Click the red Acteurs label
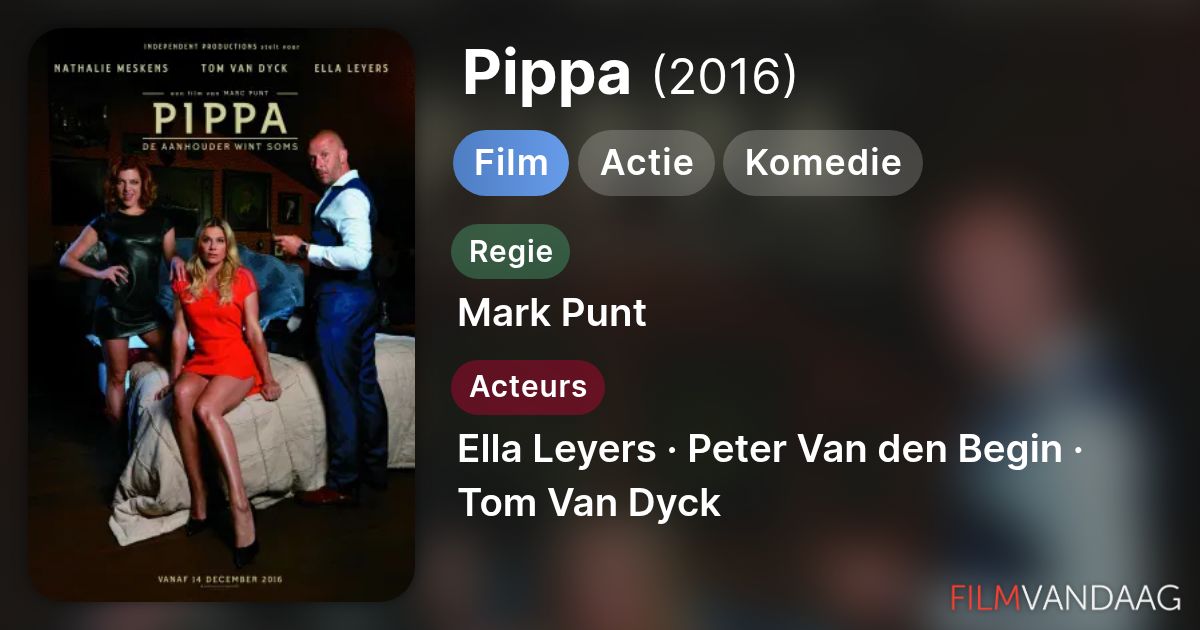Image resolution: width=1200 pixels, height=630 pixels. (x=528, y=387)
